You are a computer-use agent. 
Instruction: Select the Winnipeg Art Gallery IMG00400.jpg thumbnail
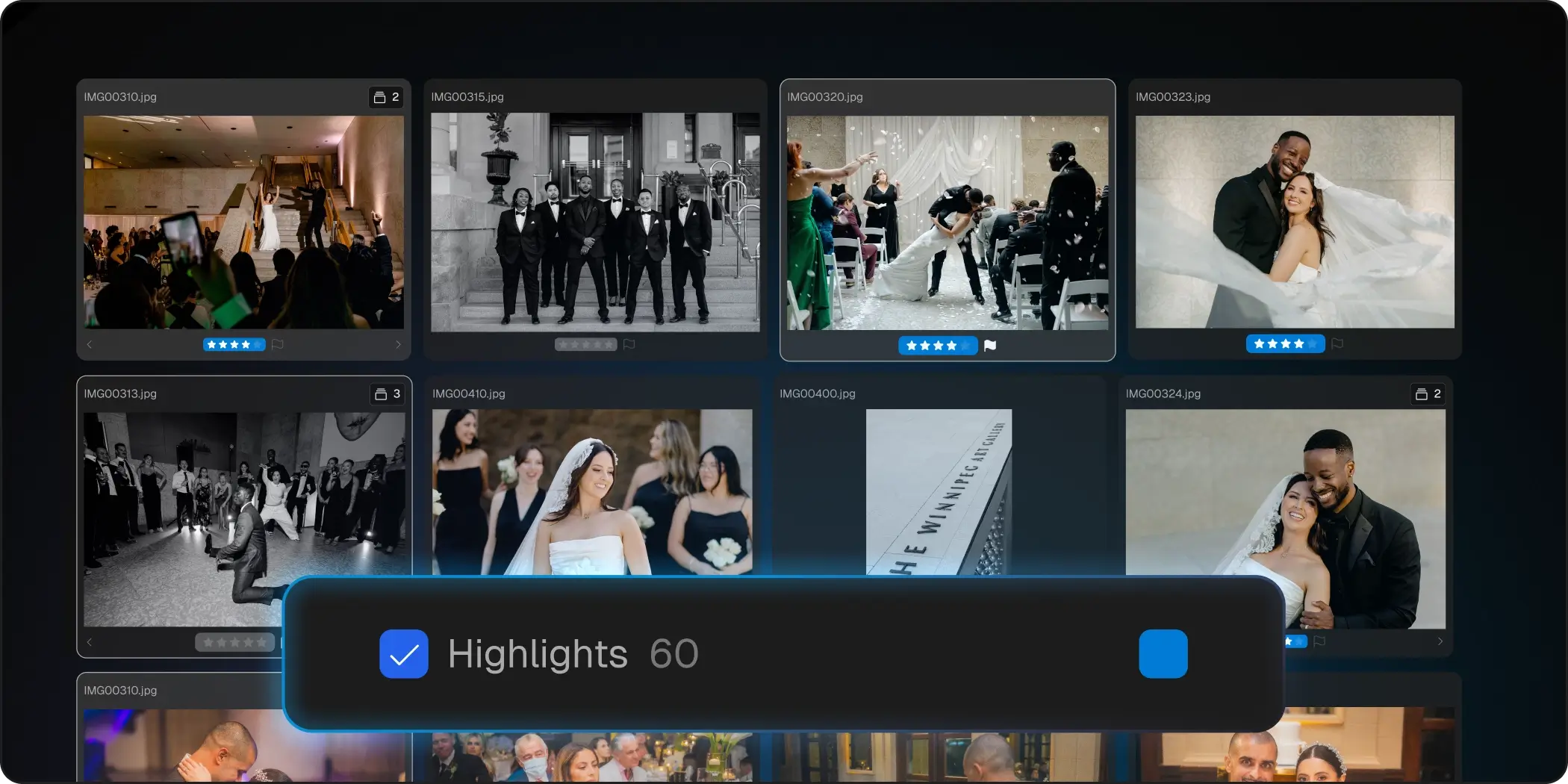point(939,492)
